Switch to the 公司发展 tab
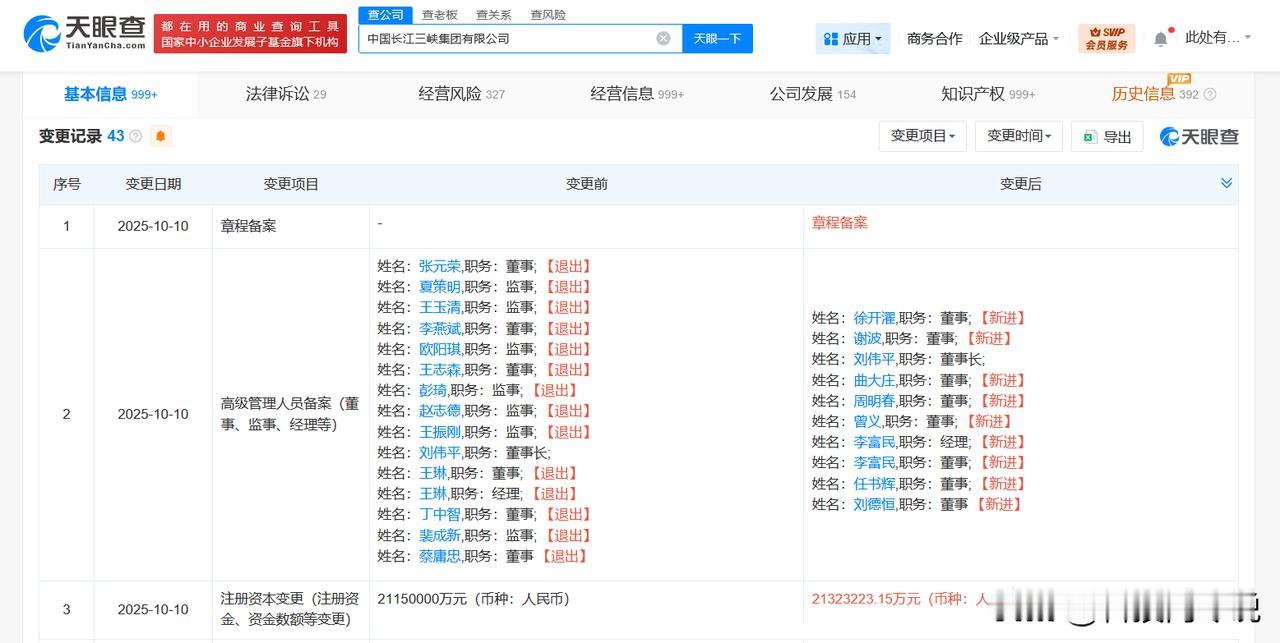This screenshot has height=643, width=1280. click(x=812, y=94)
